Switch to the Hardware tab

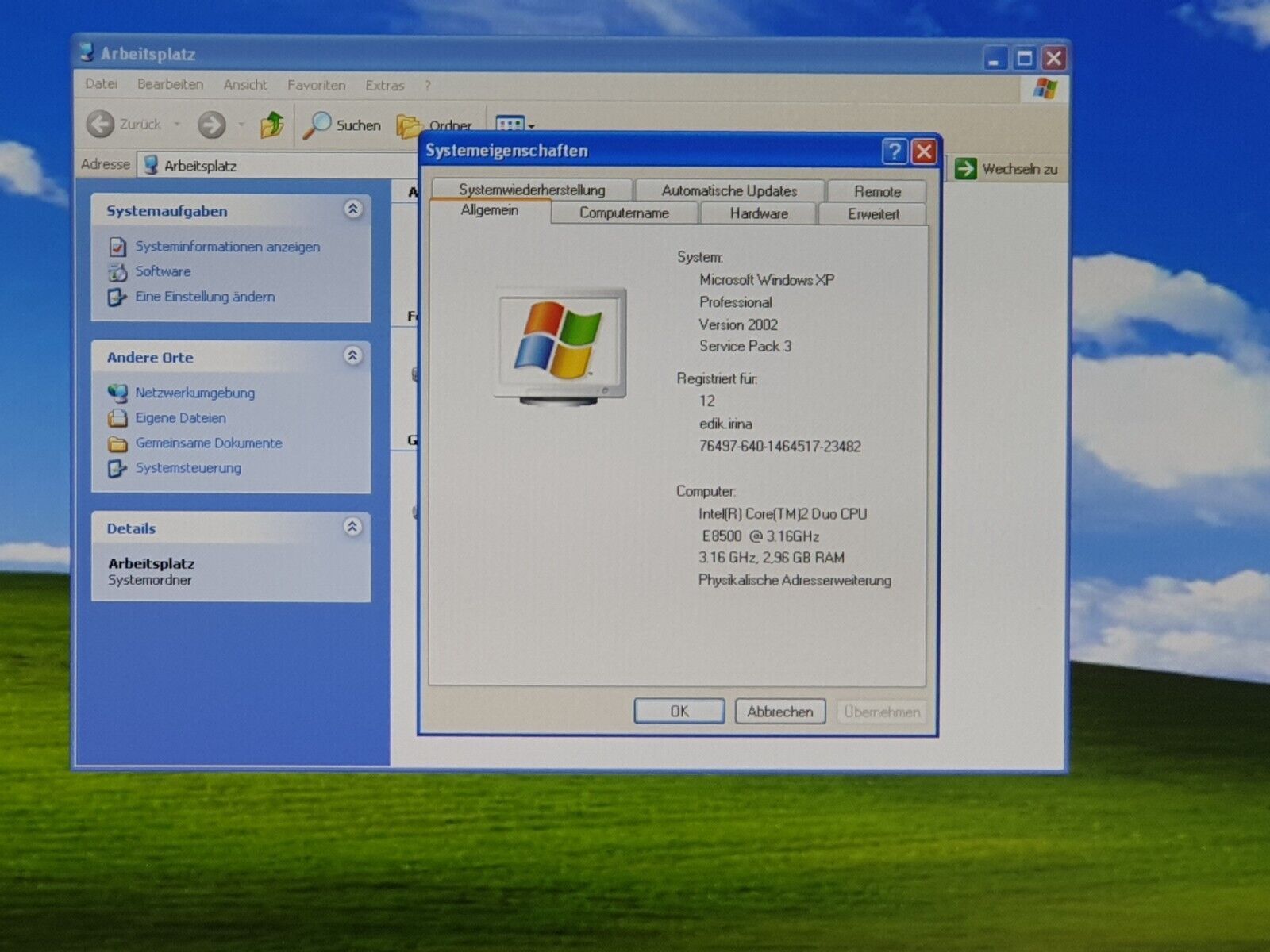pos(759,213)
